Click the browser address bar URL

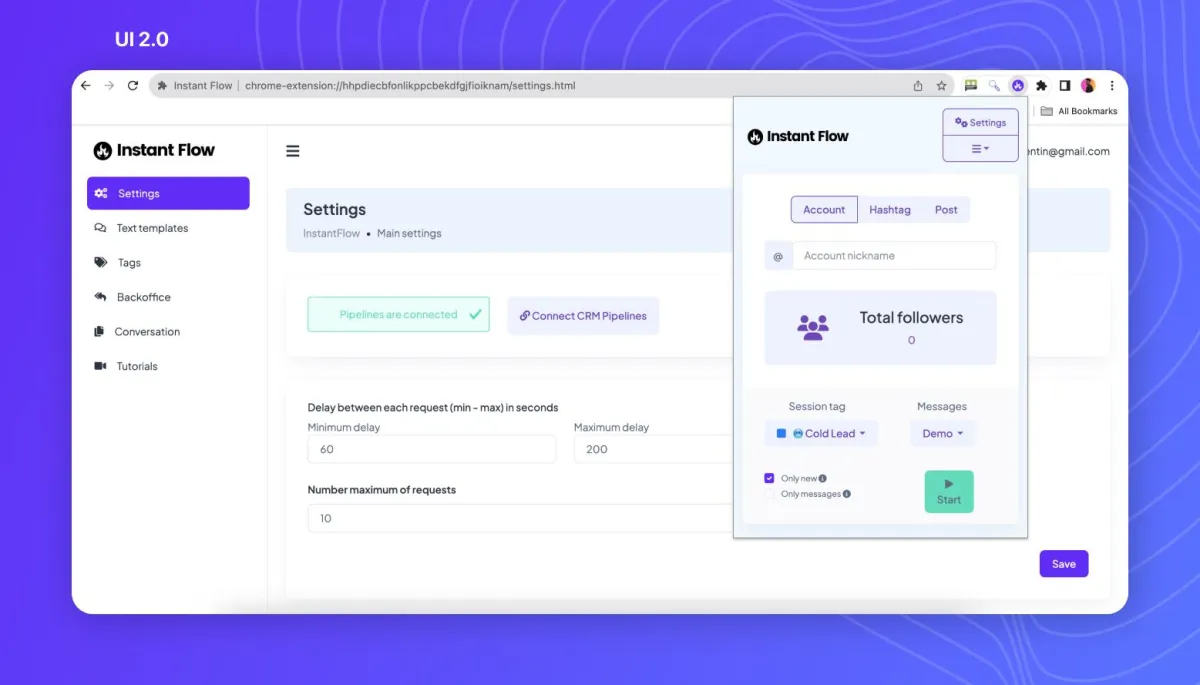(x=410, y=86)
